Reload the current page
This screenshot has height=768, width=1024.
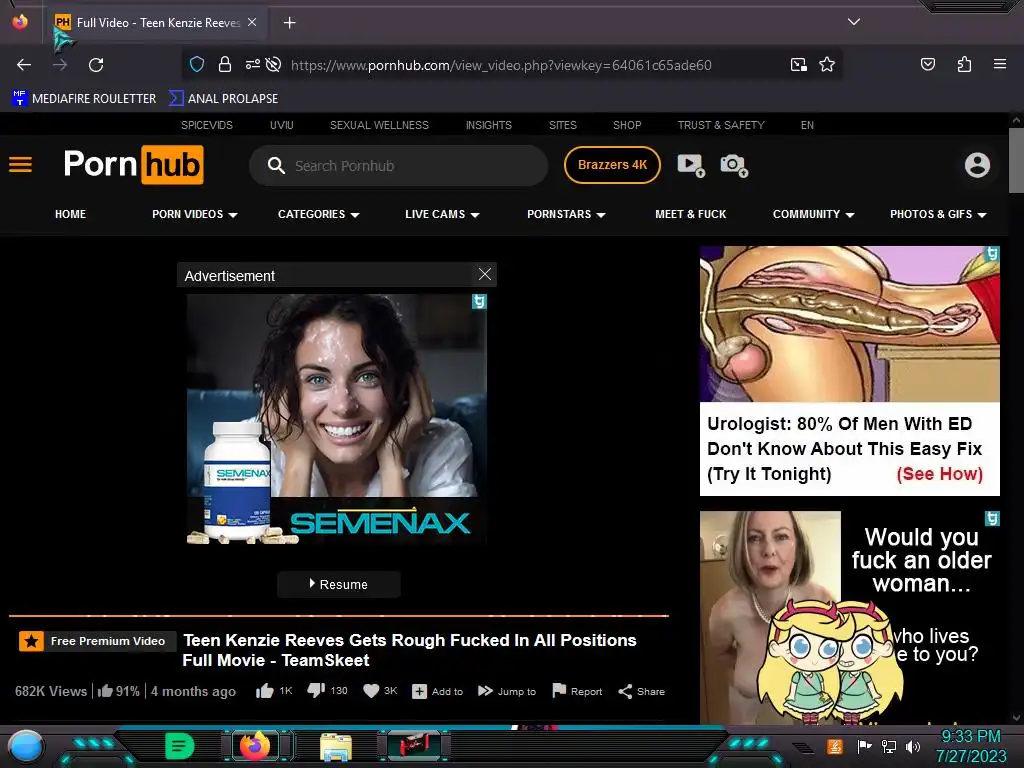click(x=96, y=65)
